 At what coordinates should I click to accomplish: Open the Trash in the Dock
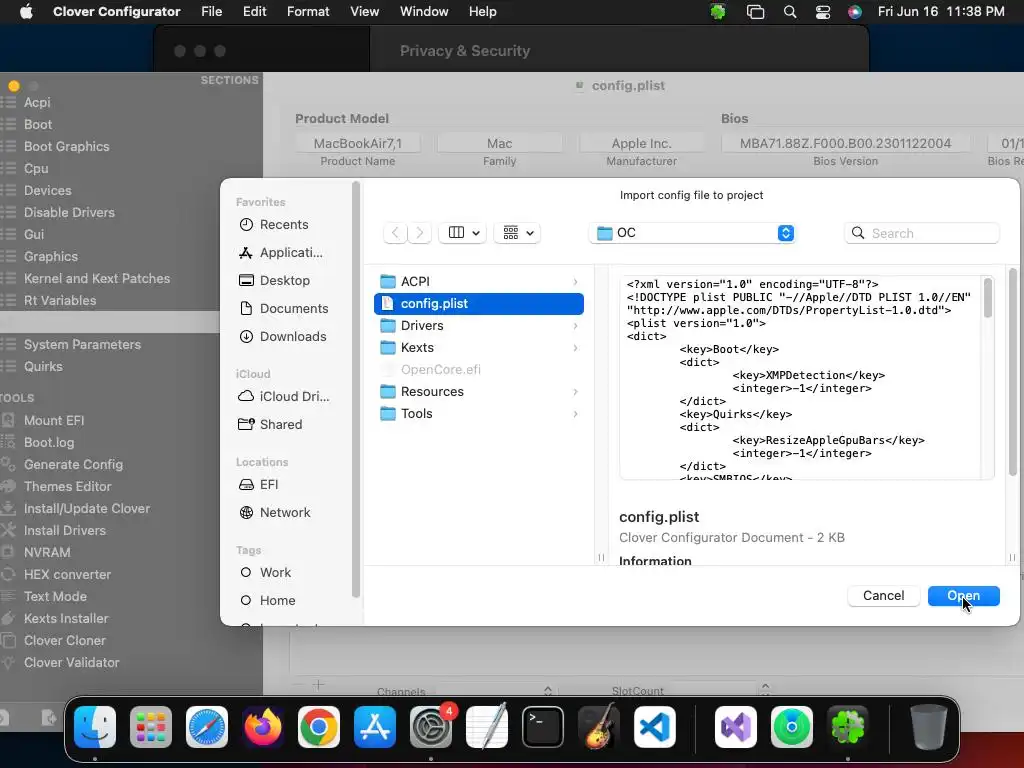point(929,726)
